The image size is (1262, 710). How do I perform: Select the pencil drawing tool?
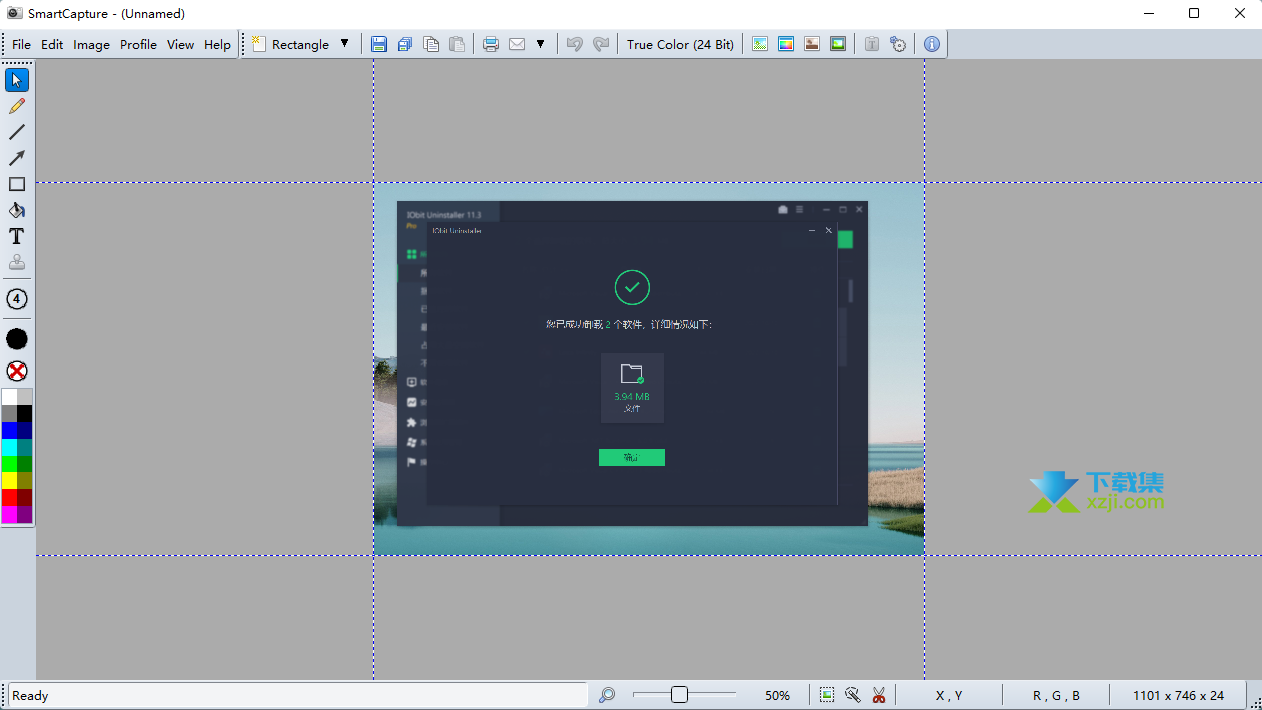[17, 106]
